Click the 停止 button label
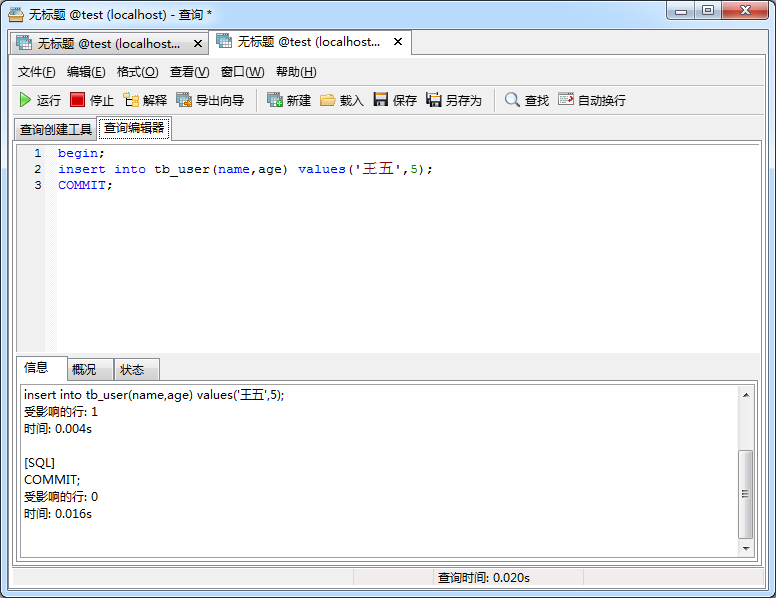The image size is (776, 598). point(101,100)
